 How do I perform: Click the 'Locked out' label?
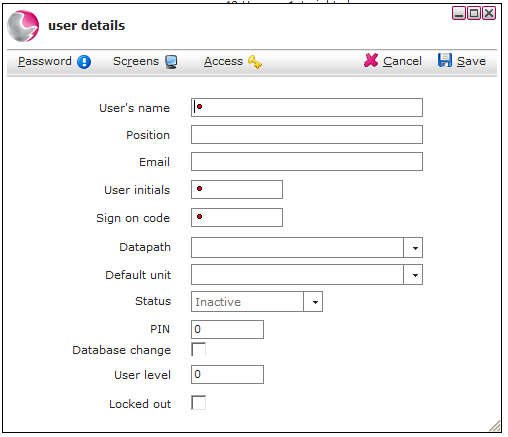[x=140, y=404]
